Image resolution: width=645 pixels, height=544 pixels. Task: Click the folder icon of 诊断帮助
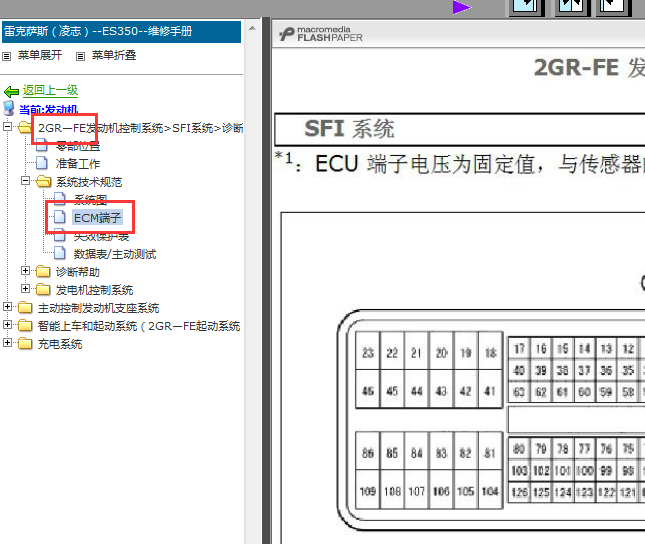(43, 272)
